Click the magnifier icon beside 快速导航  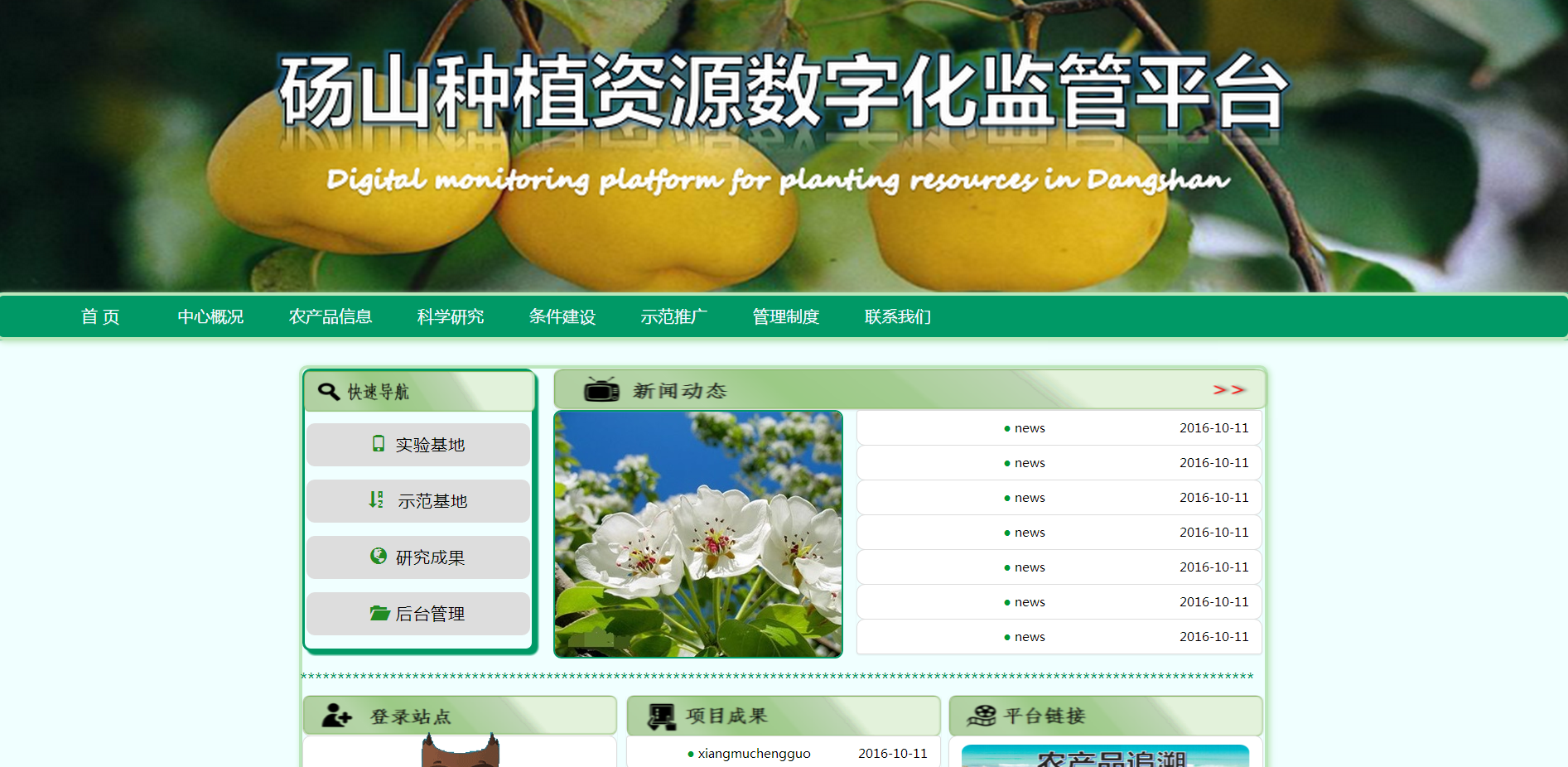[x=329, y=391]
